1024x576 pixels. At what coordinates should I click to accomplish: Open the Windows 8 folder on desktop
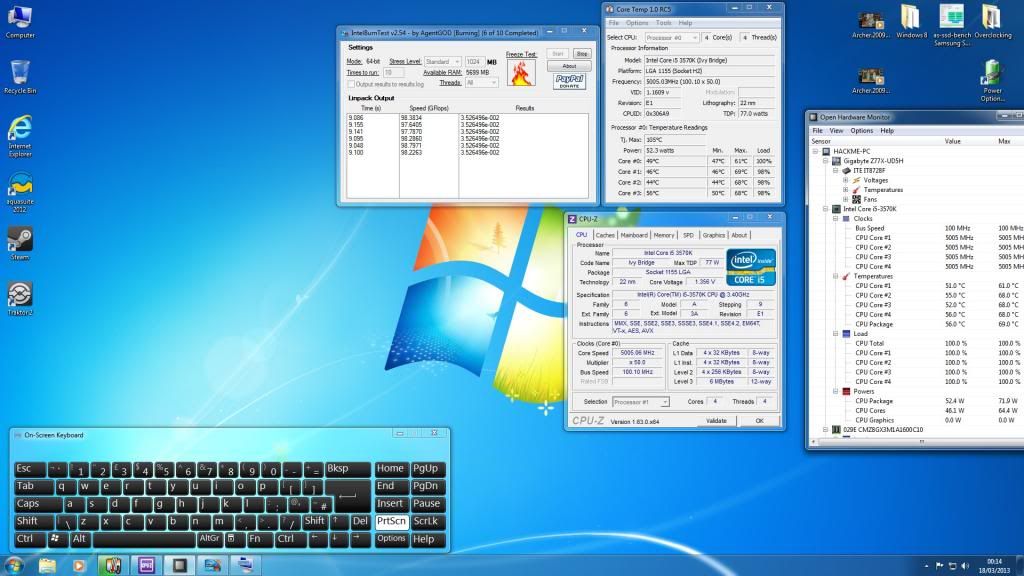pyautogui.click(x=911, y=22)
